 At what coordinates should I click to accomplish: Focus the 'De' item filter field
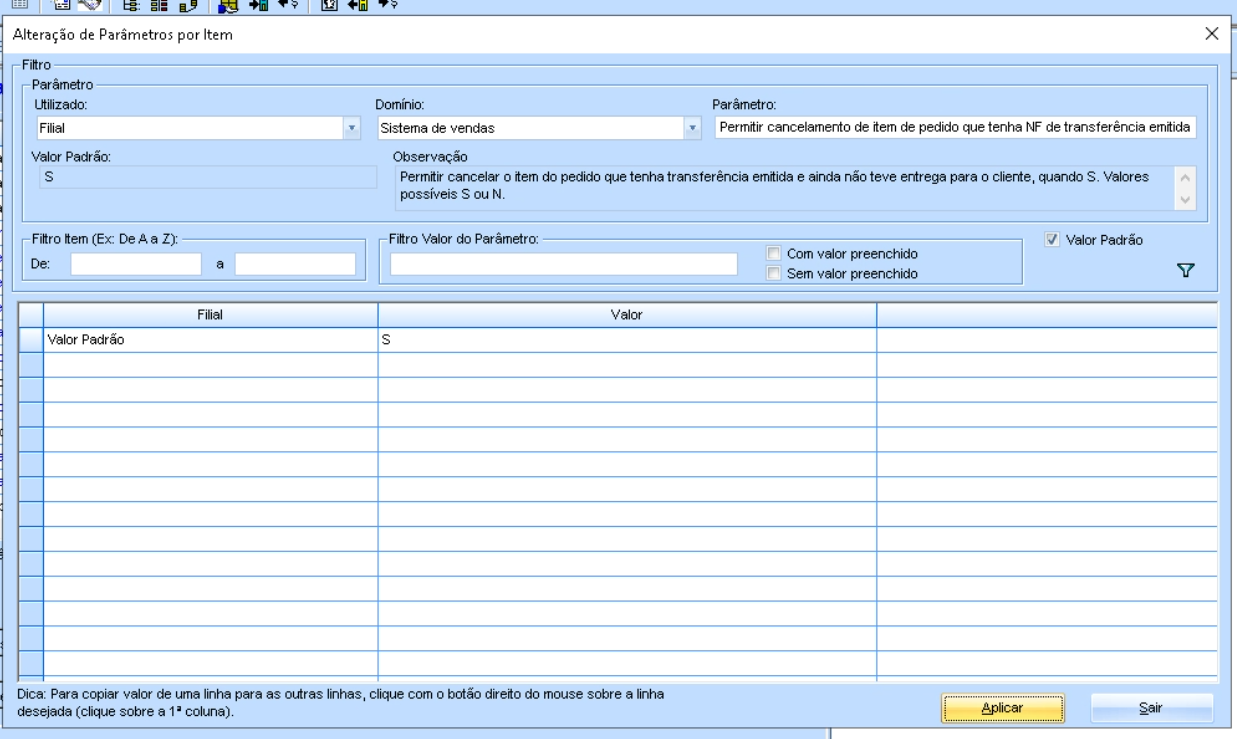136,264
